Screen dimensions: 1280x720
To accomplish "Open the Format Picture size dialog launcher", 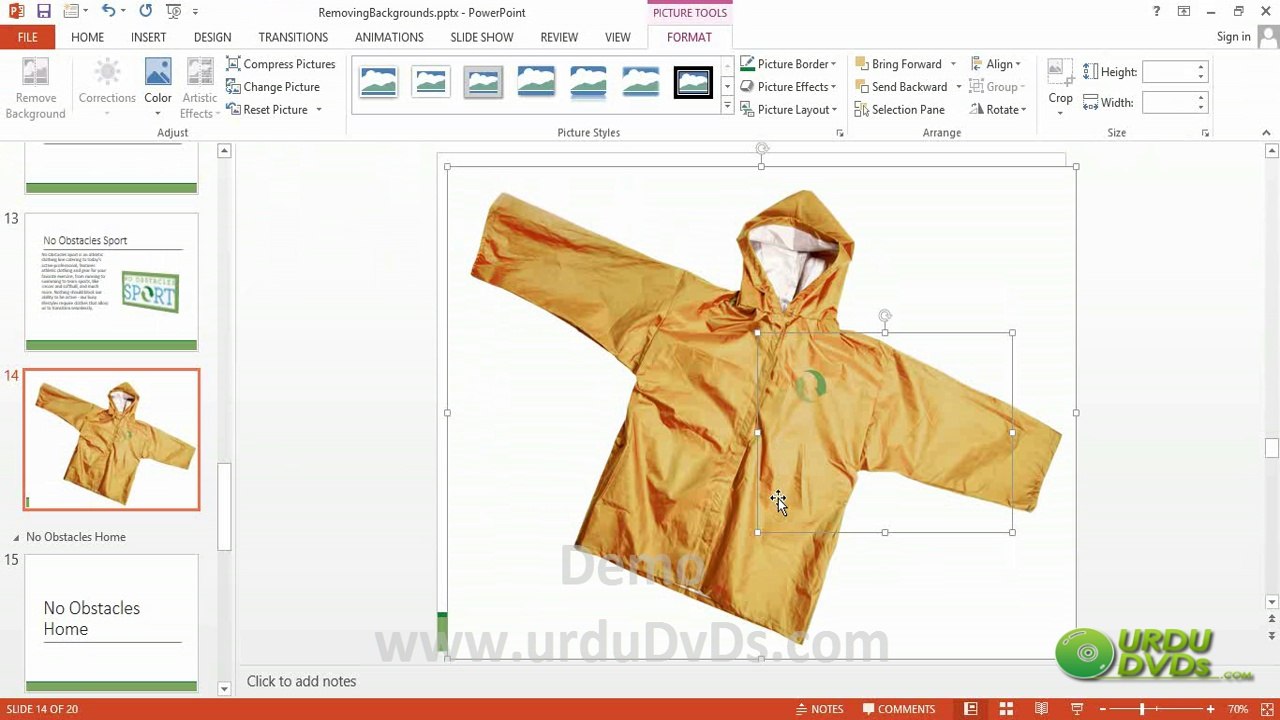I will click(1205, 133).
